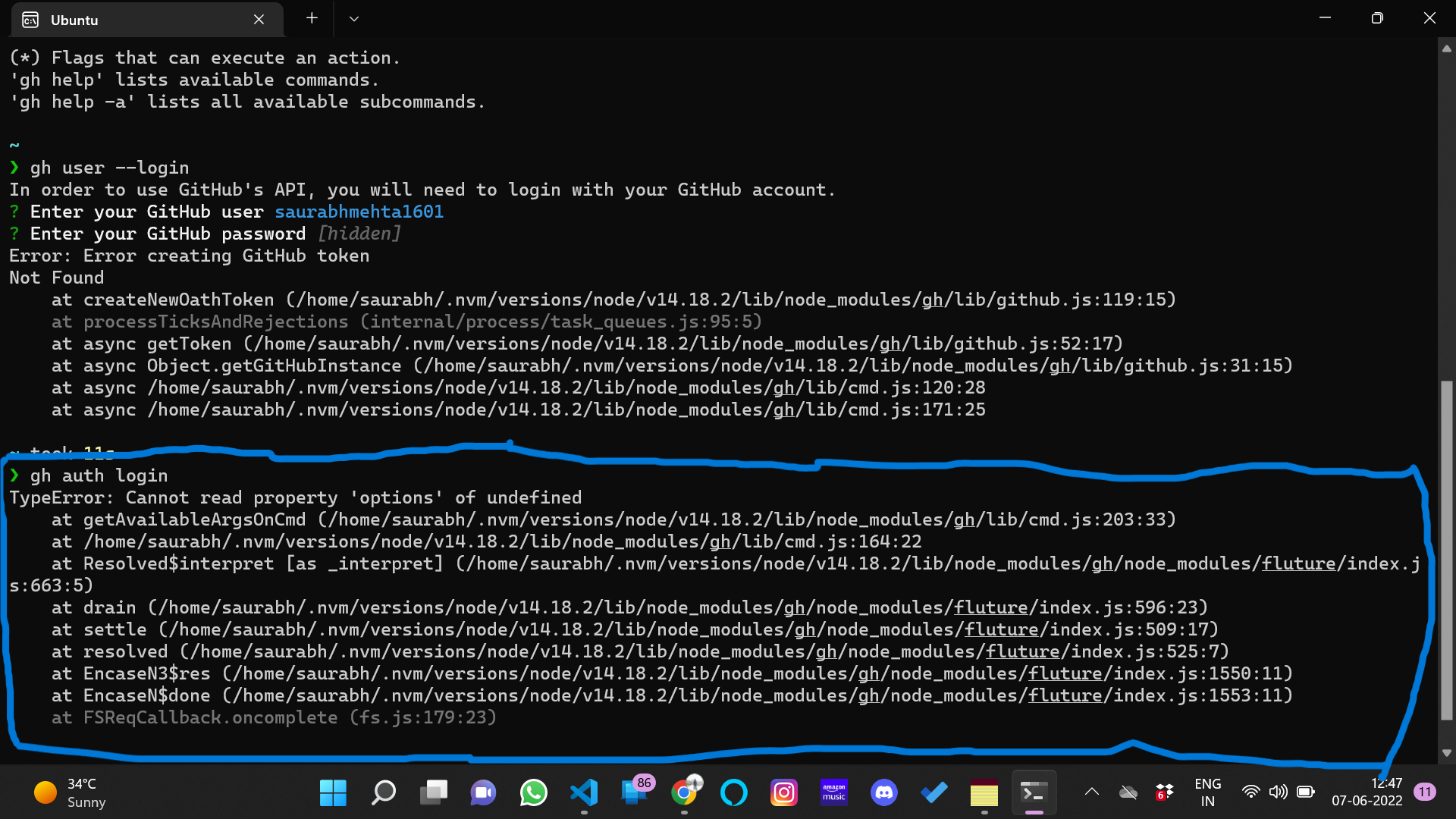
Task: Open Amazon Music from the taskbar
Action: tap(833, 792)
